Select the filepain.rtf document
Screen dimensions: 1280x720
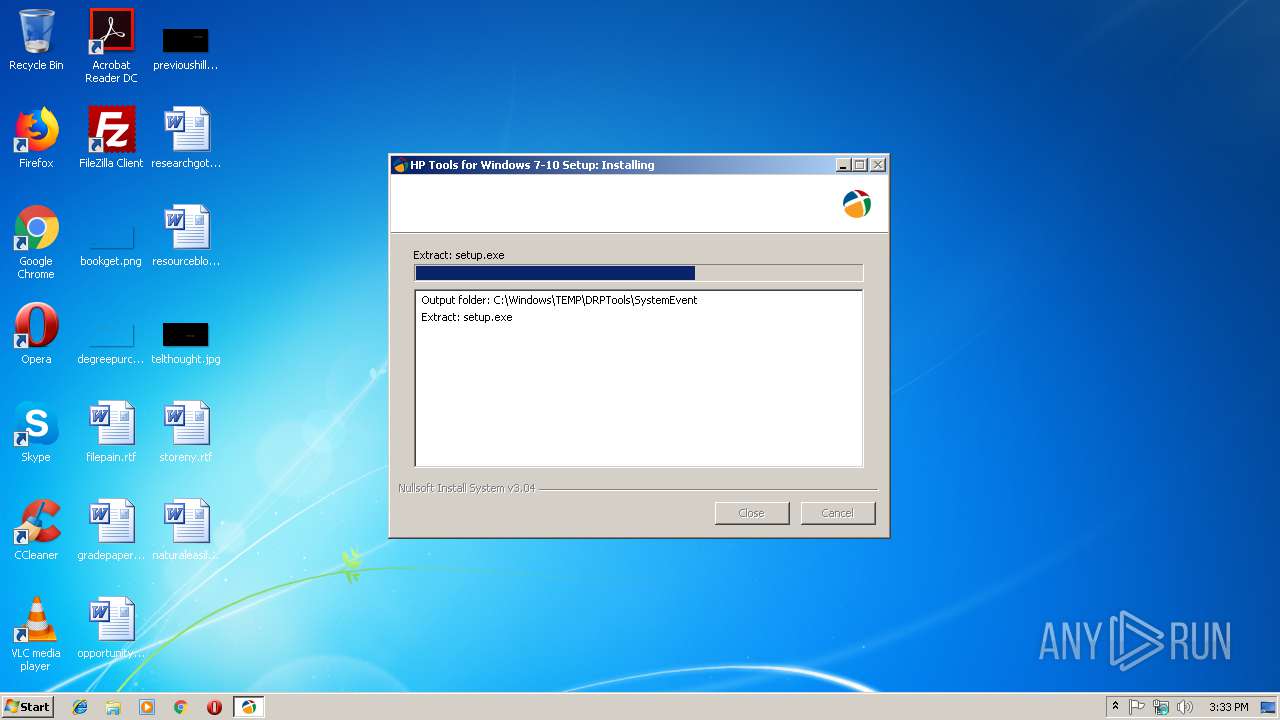[111, 432]
